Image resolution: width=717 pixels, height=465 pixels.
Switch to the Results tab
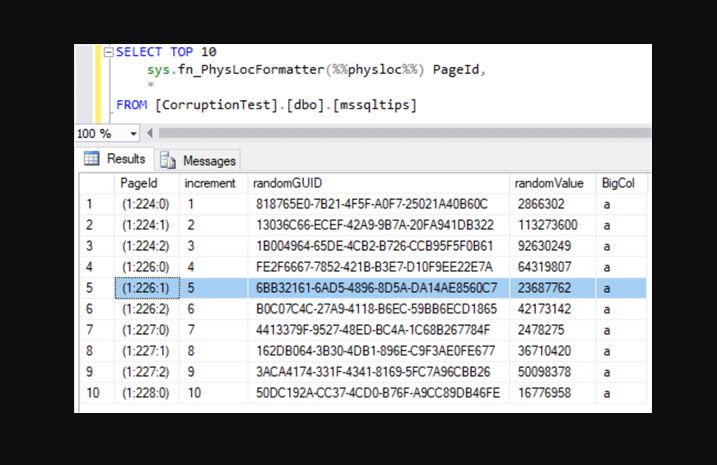[x=115, y=159]
